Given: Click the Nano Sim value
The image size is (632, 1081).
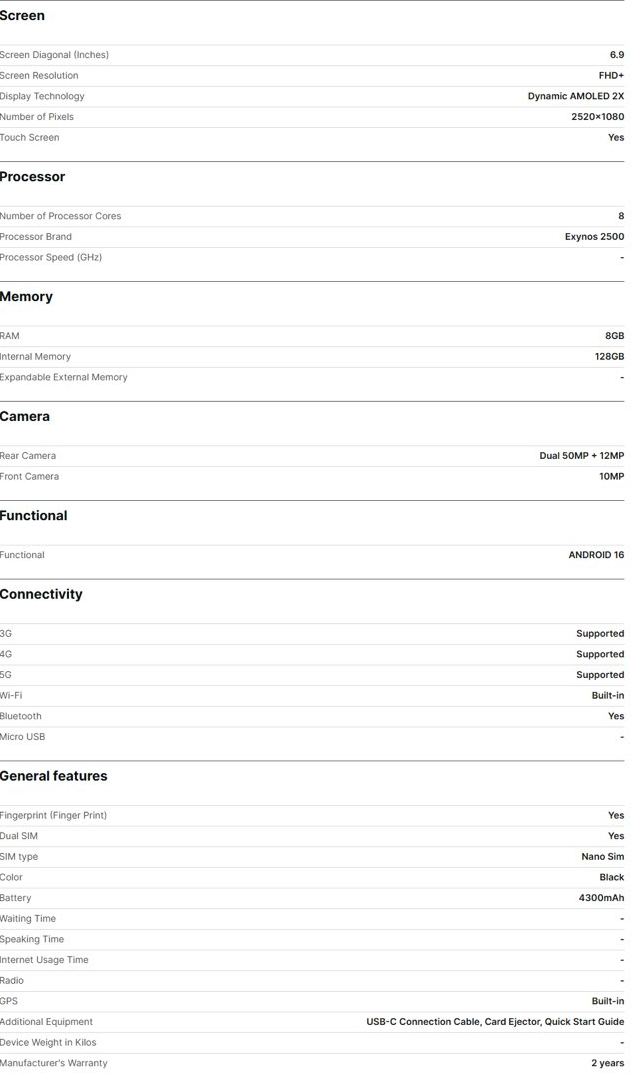Looking at the screenshot, I should coord(602,858).
